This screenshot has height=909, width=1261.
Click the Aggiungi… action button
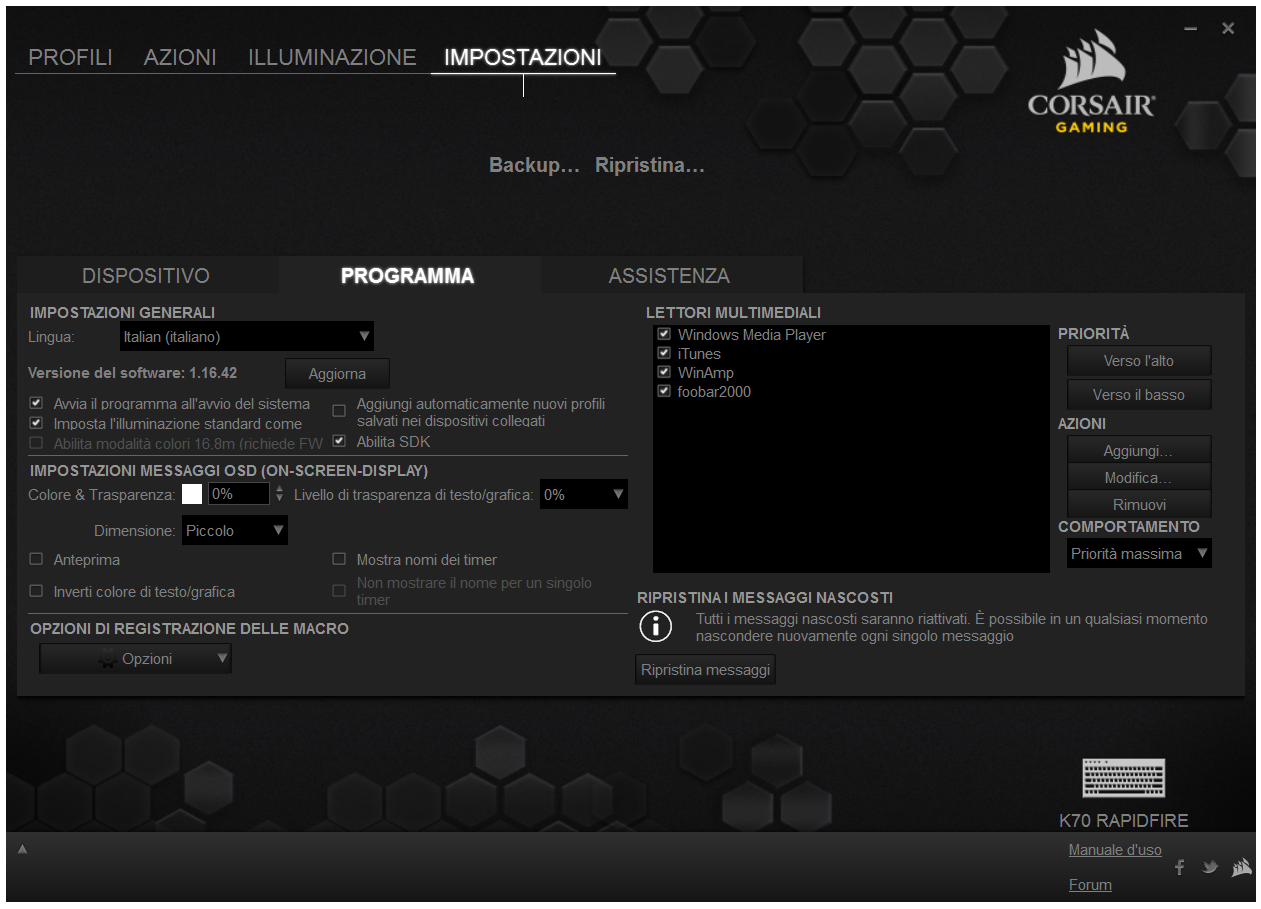(x=1139, y=451)
